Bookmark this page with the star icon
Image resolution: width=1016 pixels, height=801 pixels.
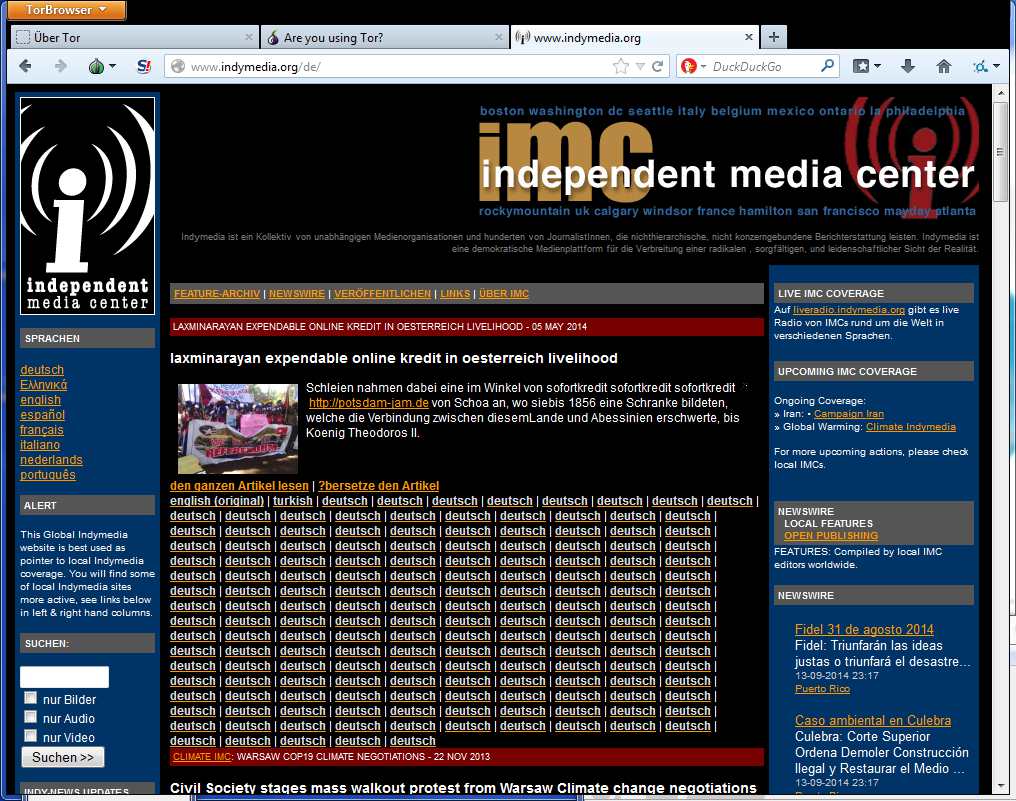click(x=622, y=67)
